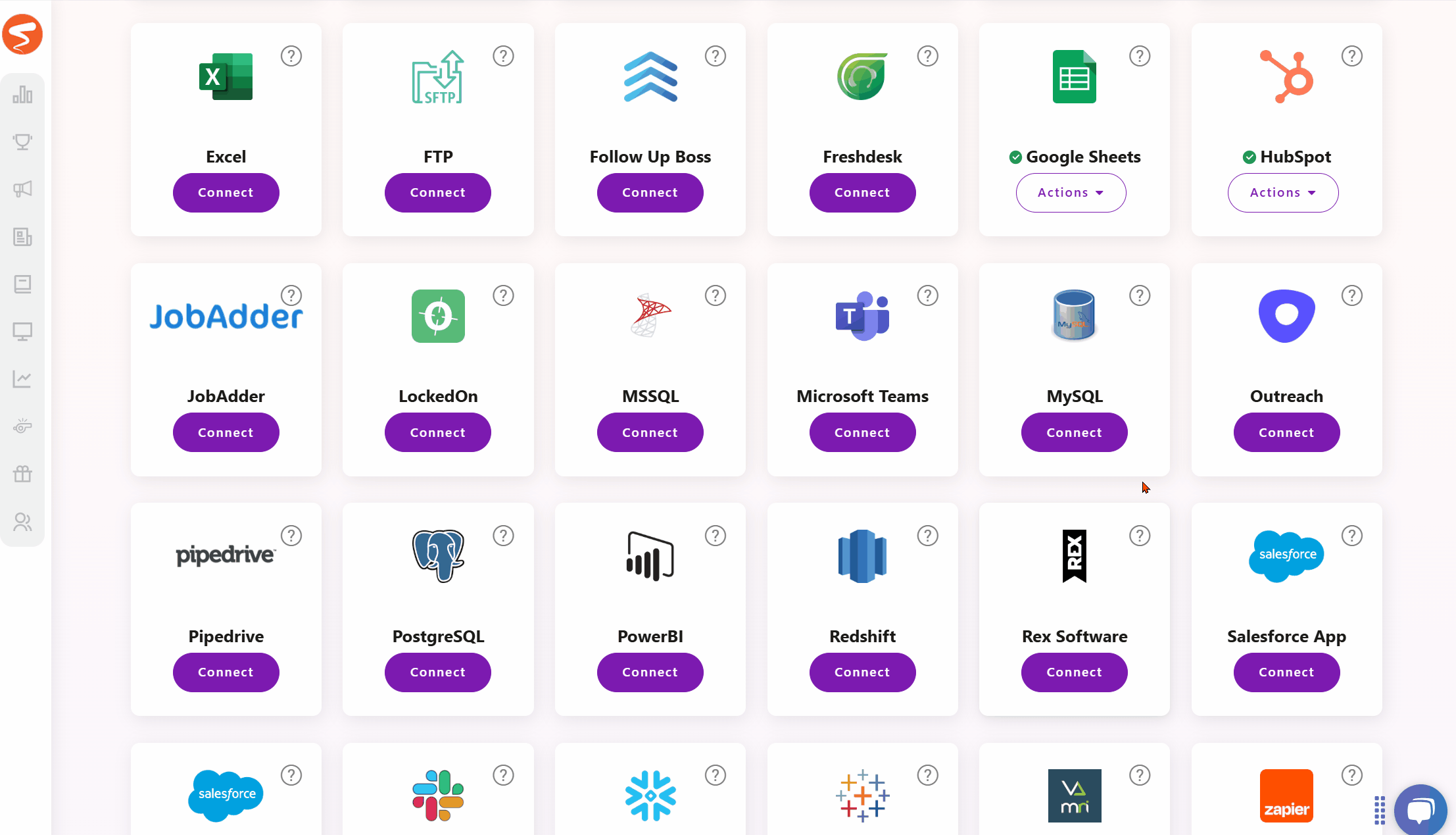Click the Snowflake help question mark icon

tap(716, 775)
